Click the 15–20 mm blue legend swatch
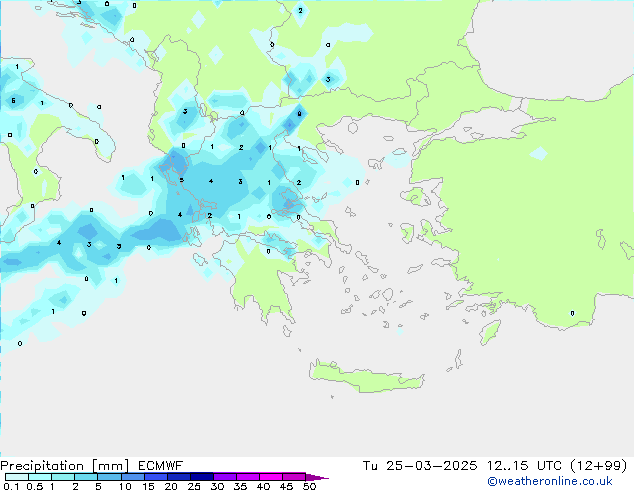This screenshot has width=634, height=490. pyautogui.click(x=155, y=477)
